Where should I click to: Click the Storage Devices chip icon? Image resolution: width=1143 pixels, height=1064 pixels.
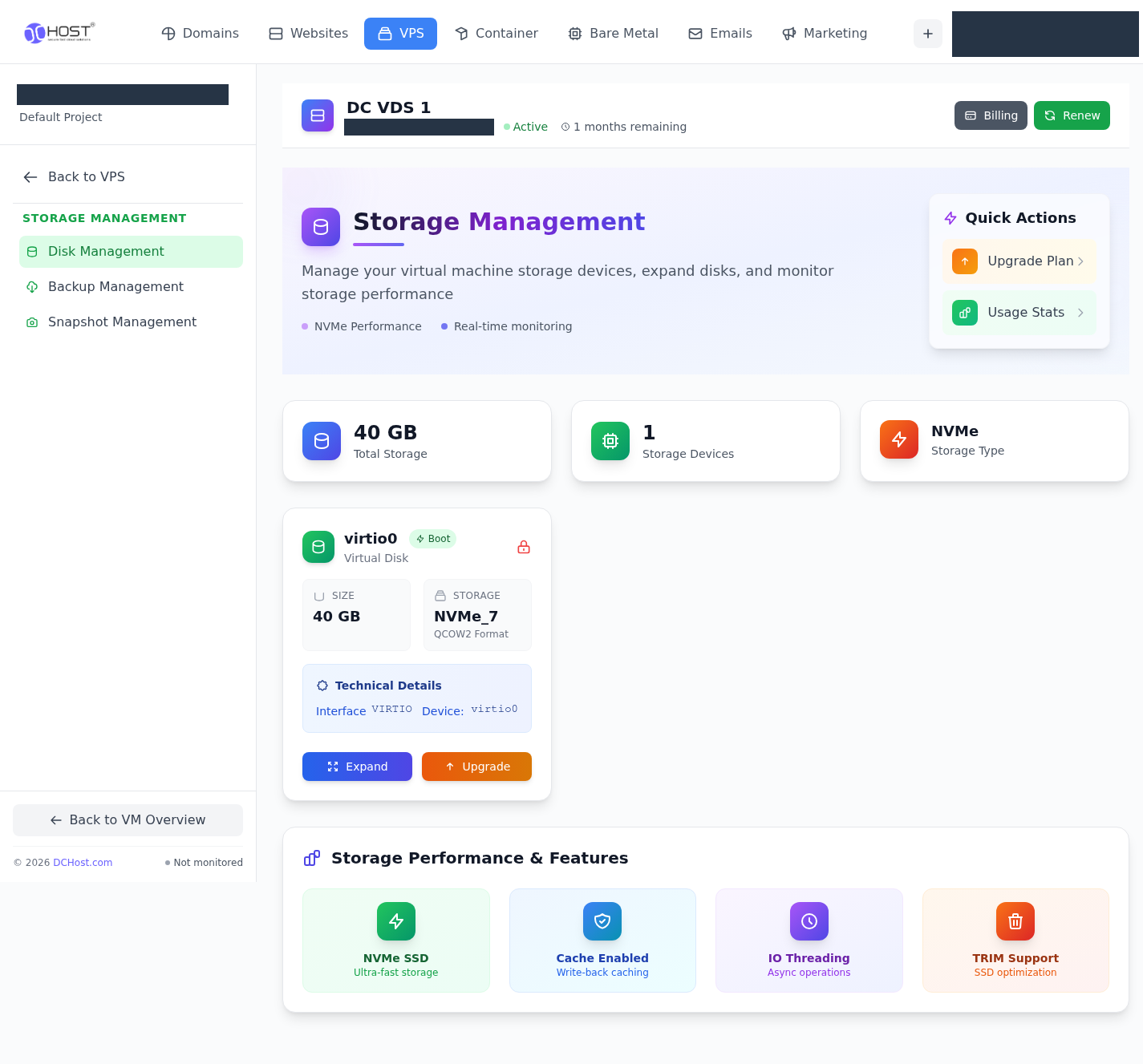pos(610,441)
